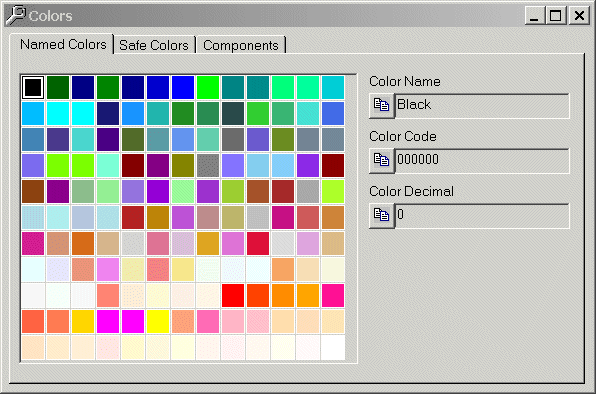Choose the pure red swatch
The width and height of the screenshot is (596, 394).
coord(233,295)
